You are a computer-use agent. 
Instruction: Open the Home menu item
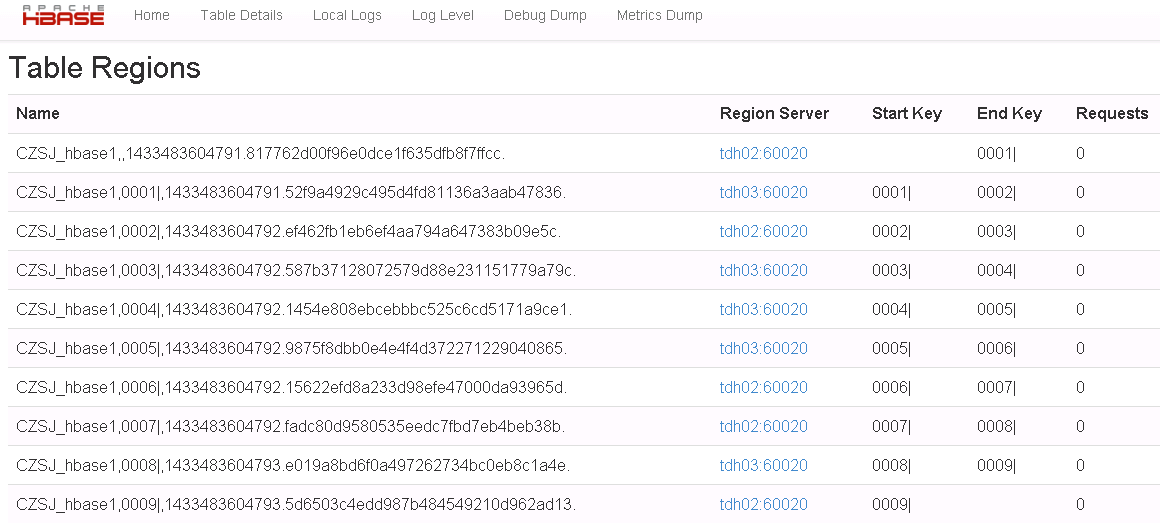point(152,16)
